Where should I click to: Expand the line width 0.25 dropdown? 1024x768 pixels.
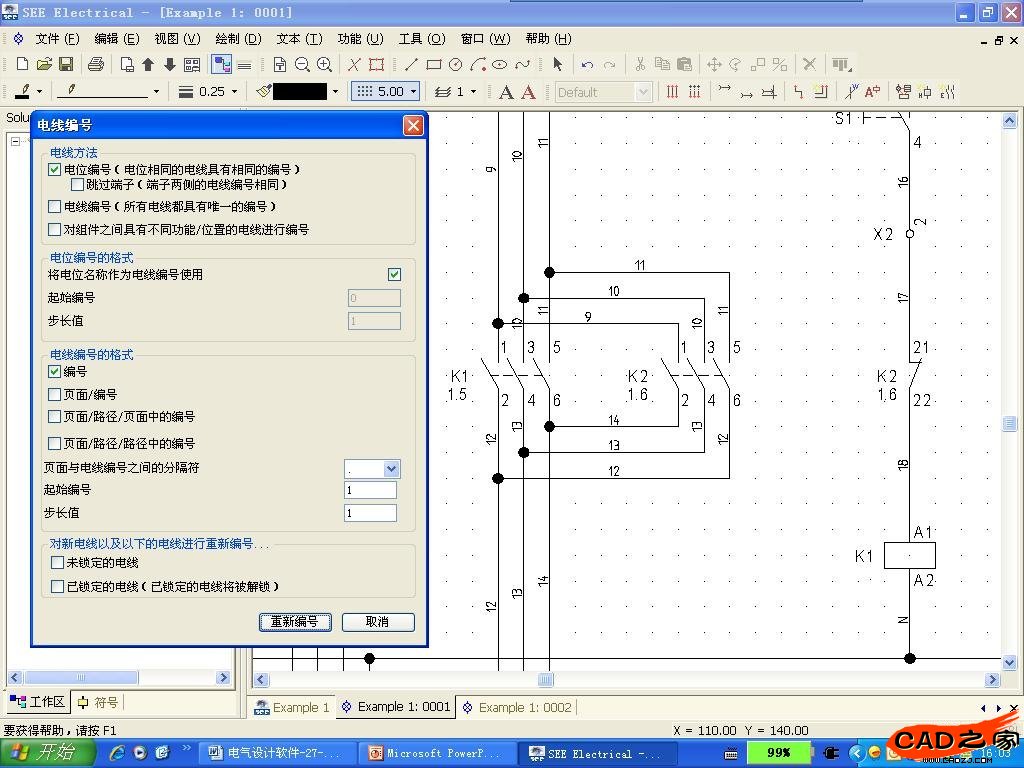(234, 91)
